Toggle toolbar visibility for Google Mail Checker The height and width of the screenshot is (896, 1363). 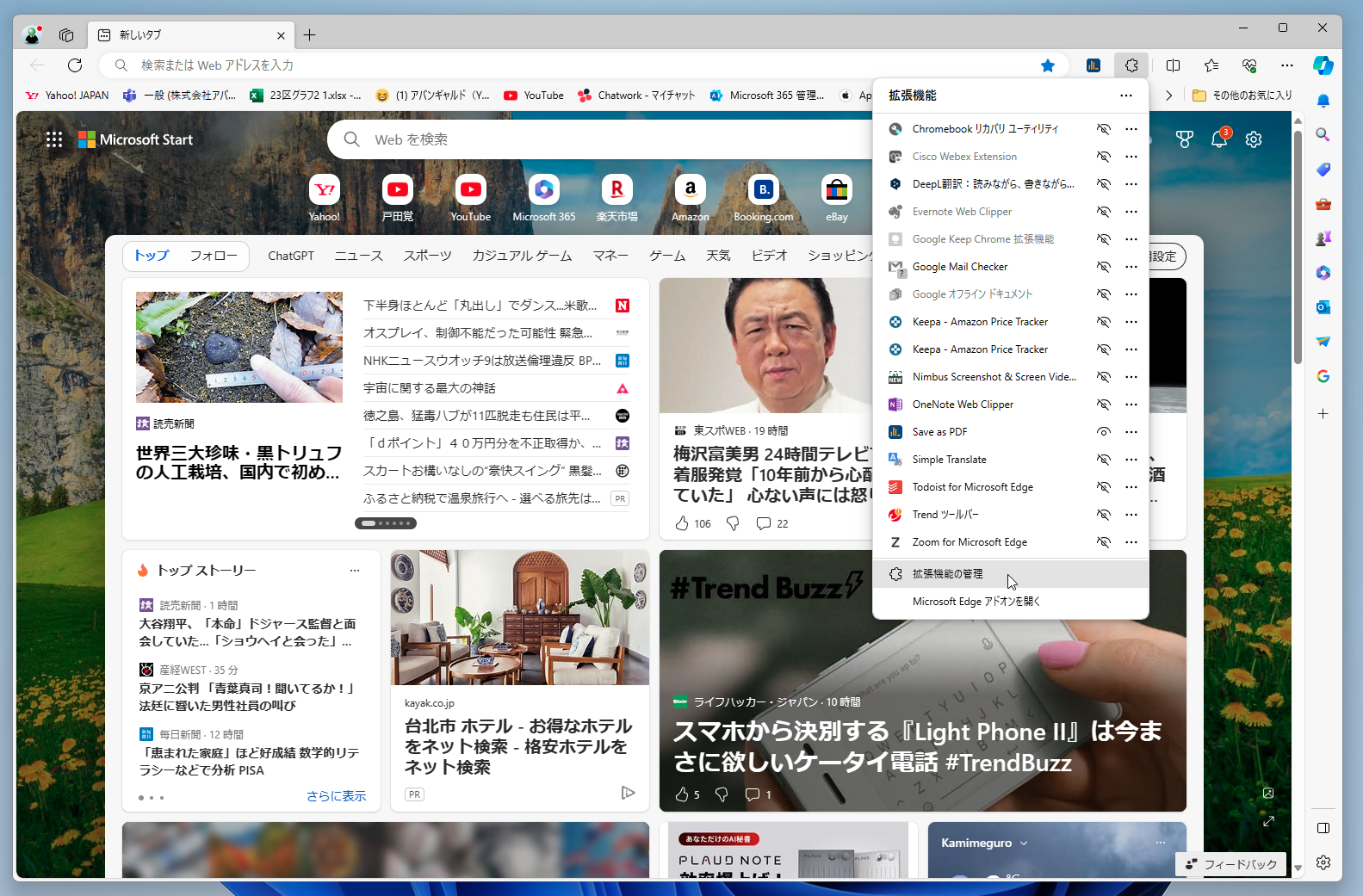(1103, 267)
